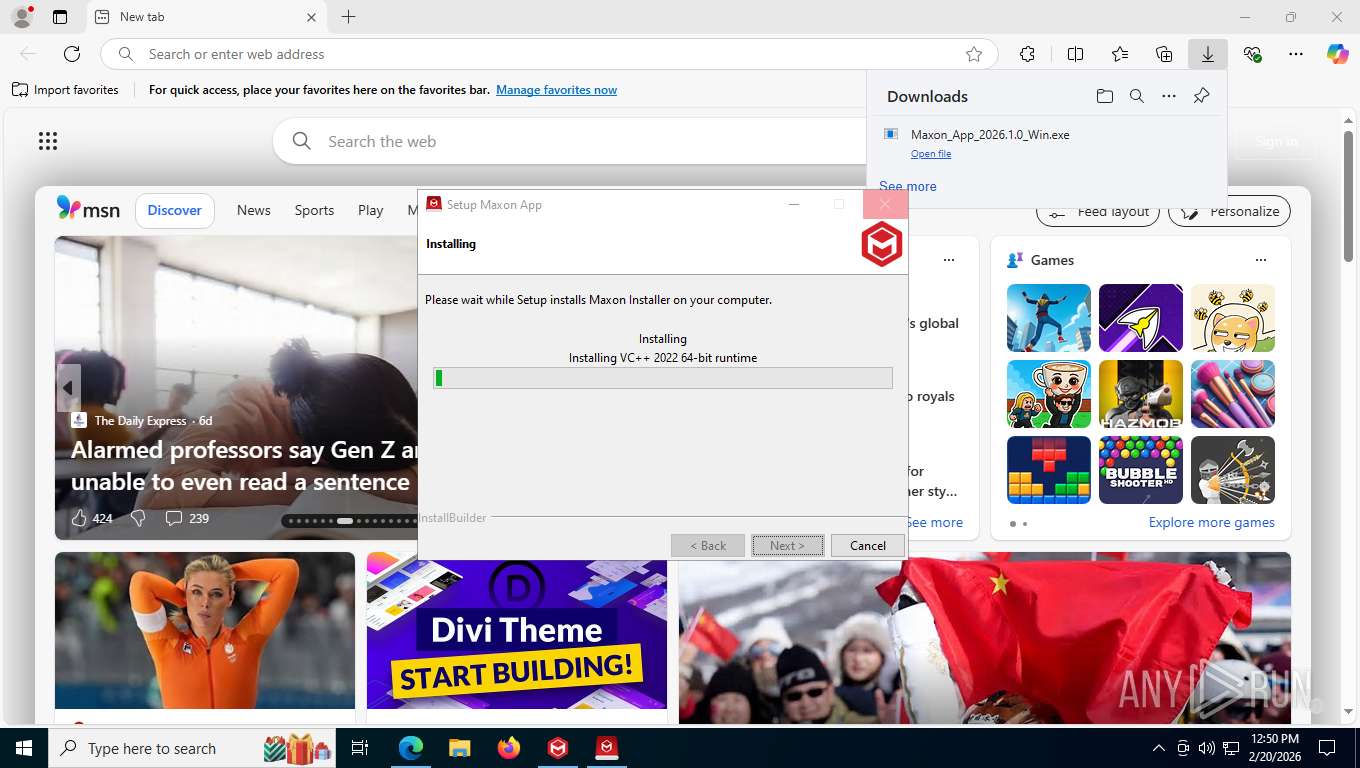Open the News tab on MSN
The width and height of the screenshot is (1360, 768).
point(253,210)
